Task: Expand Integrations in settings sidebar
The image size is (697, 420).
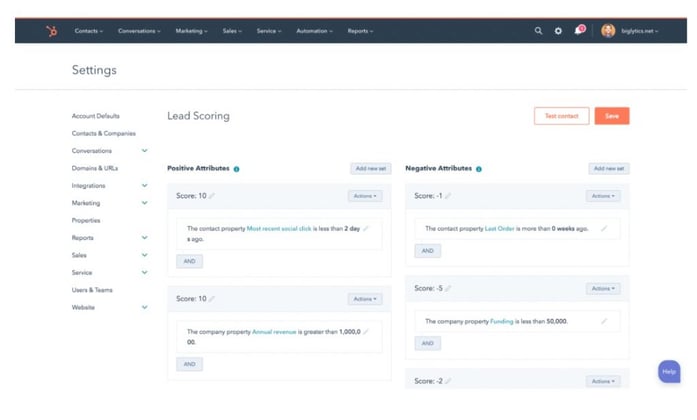Action: pos(144,185)
